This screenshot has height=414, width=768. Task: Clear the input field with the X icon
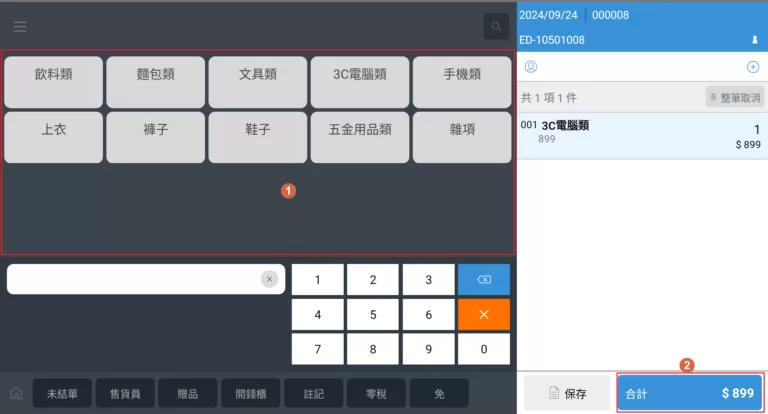[269, 279]
